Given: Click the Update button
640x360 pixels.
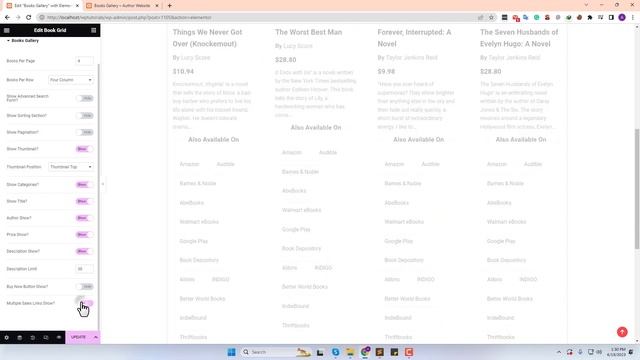Looking at the screenshot, I should point(78,337).
